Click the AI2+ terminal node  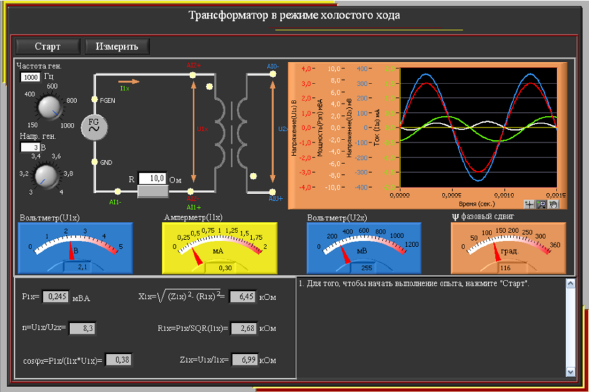click(193, 75)
